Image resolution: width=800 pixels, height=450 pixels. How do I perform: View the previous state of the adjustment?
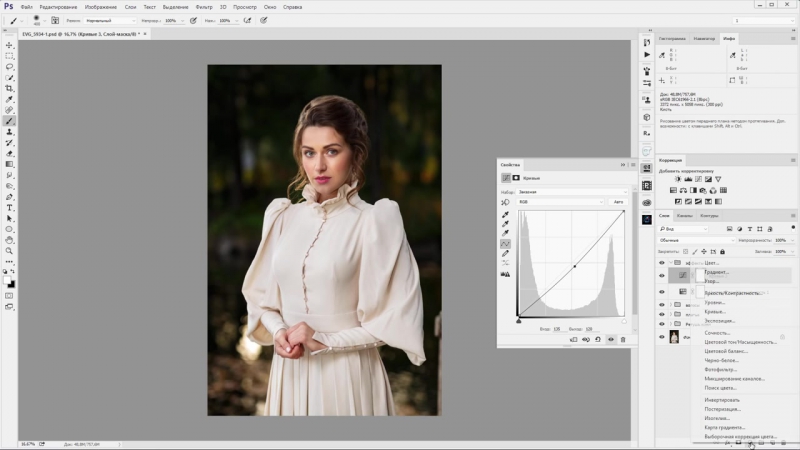click(586, 339)
